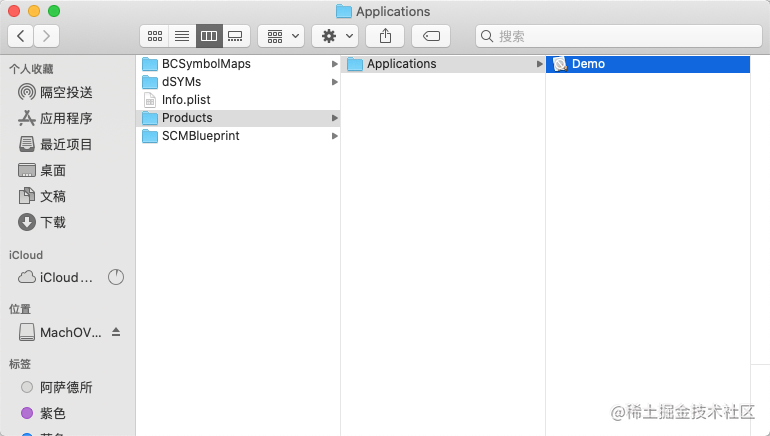The width and height of the screenshot is (770, 436).
Task: Go forward with the toolbar forward arrow
Action: click(47, 36)
